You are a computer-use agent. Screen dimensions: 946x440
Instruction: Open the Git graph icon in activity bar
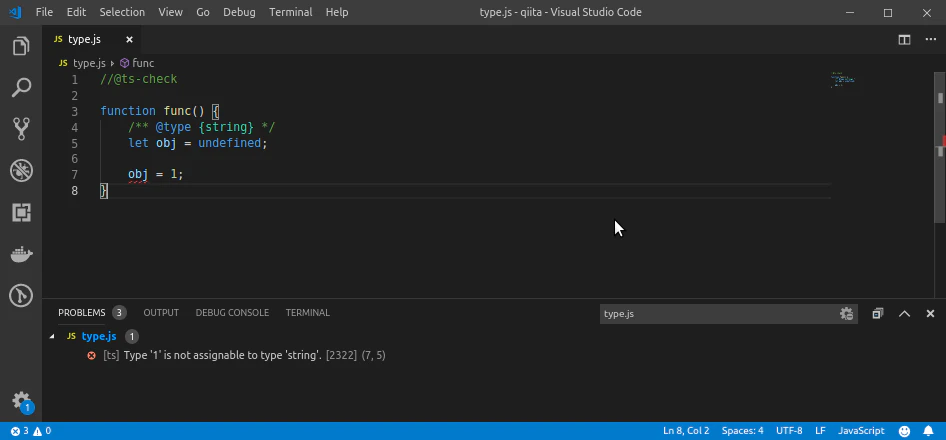[x=21, y=296]
